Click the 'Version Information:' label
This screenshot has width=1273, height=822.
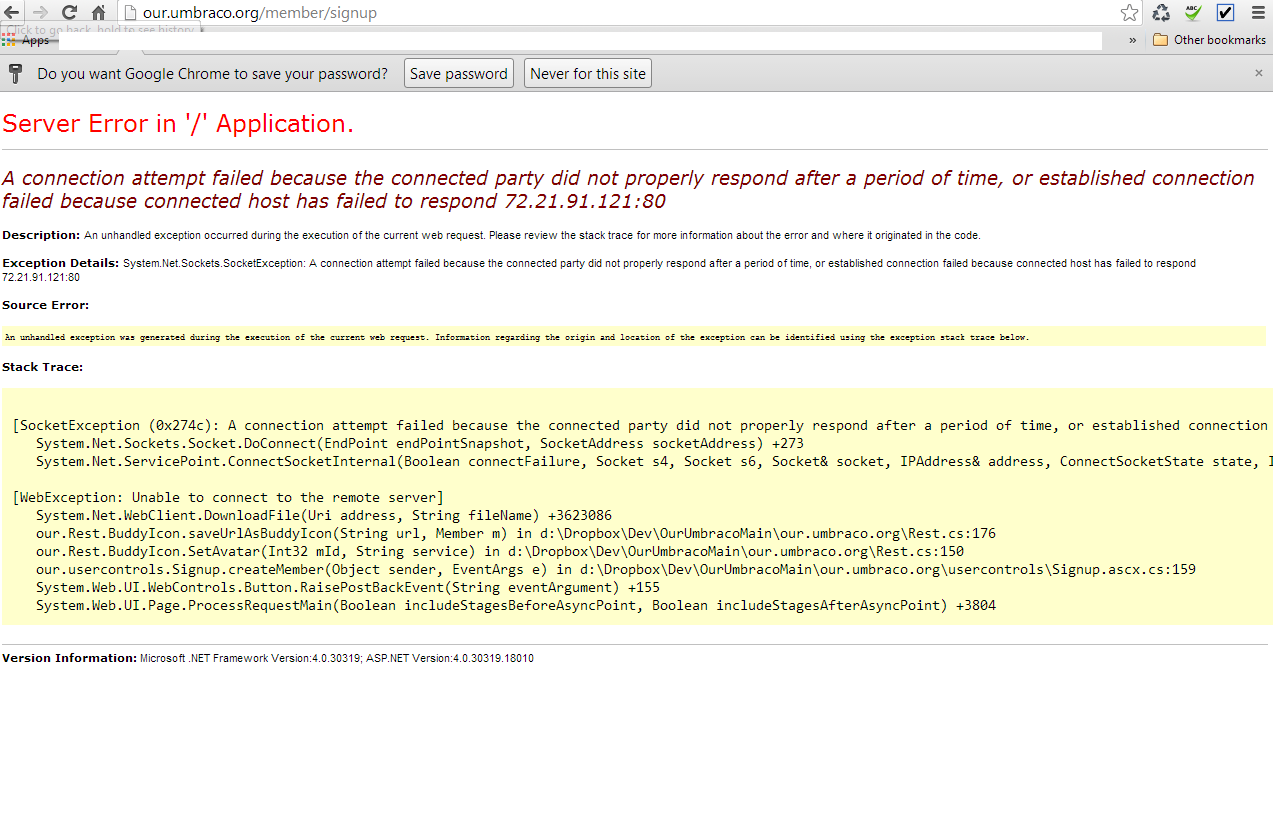[x=69, y=658]
